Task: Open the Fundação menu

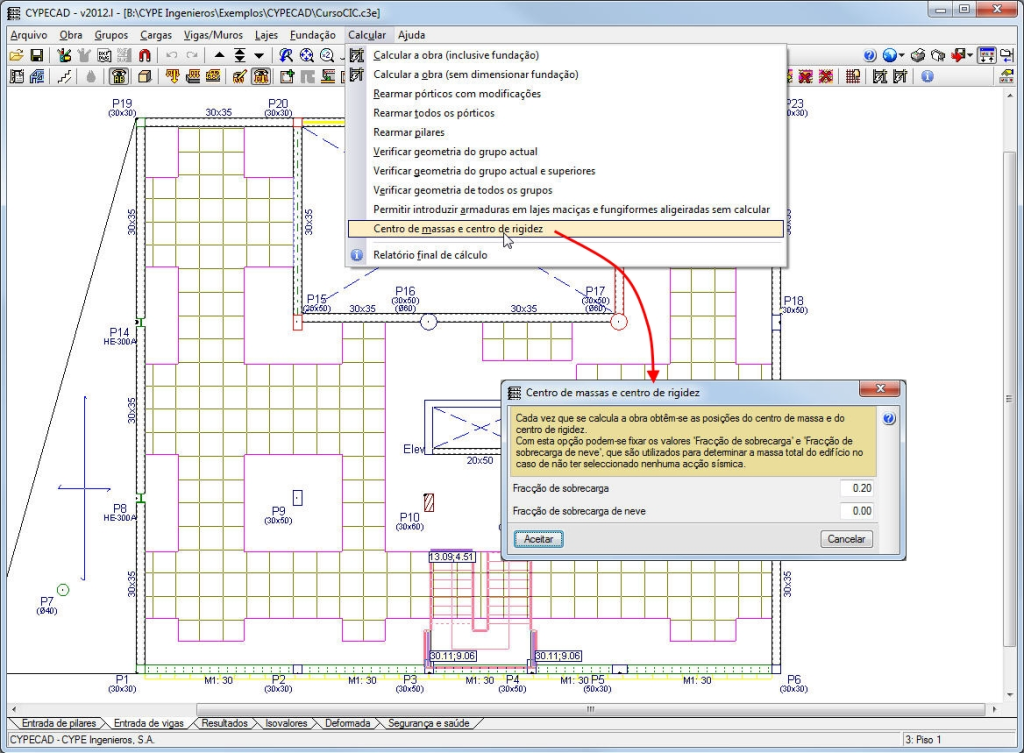Action: point(313,35)
